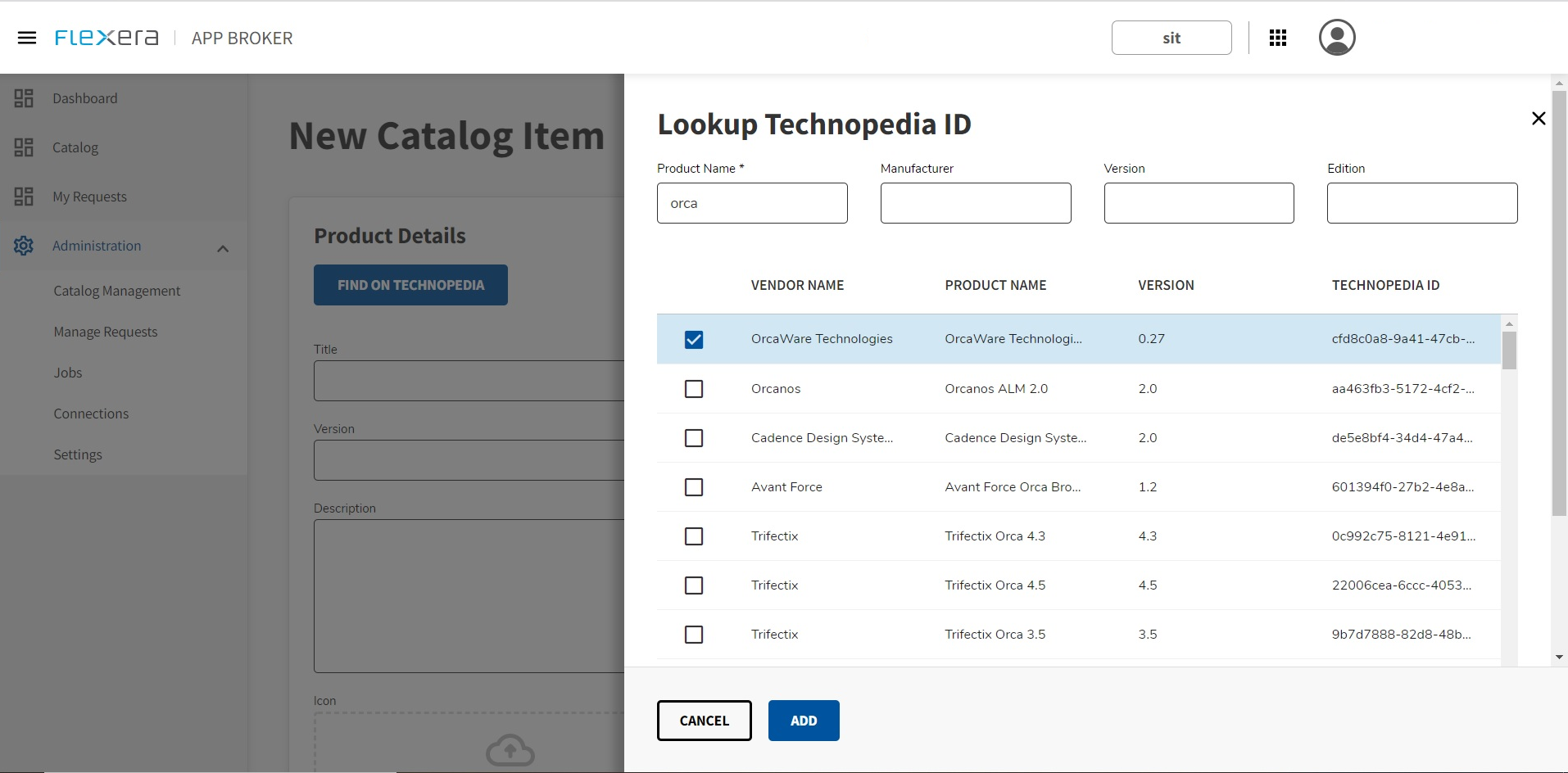Click version 0.27 cell
This screenshot has width=1568, height=773.
[1151, 339]
